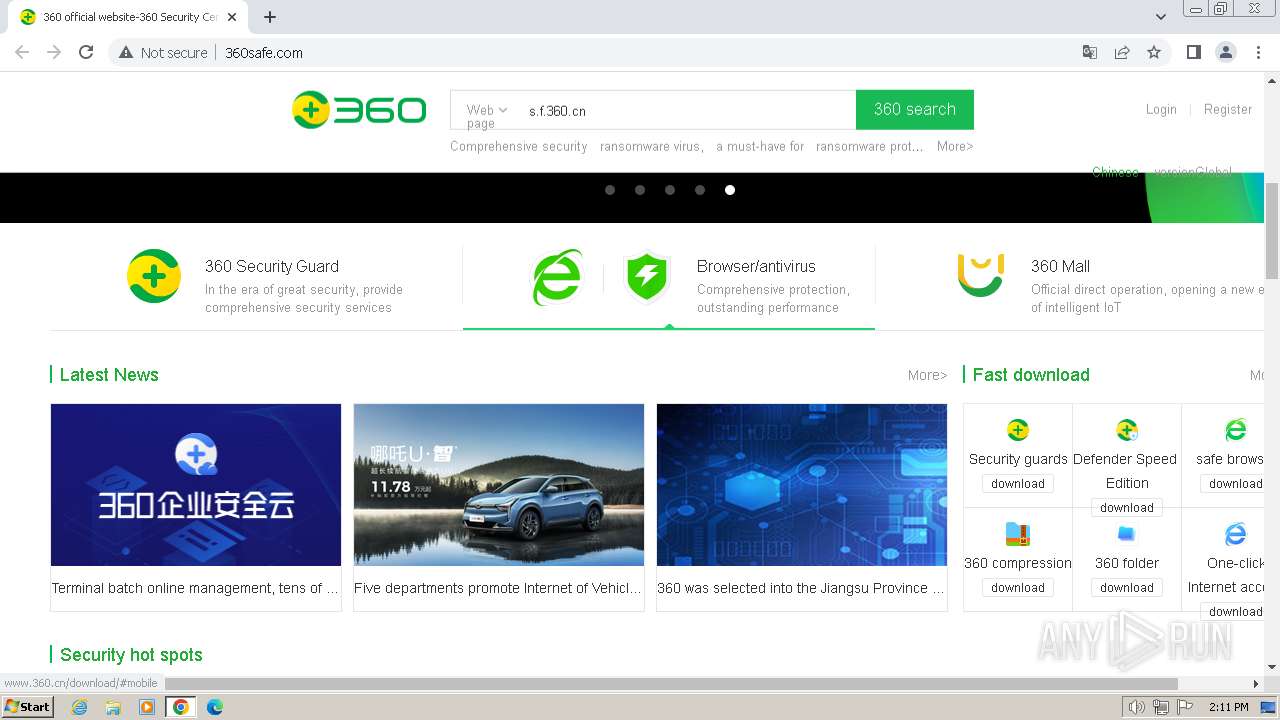Go back in browser history

point(22,52)
